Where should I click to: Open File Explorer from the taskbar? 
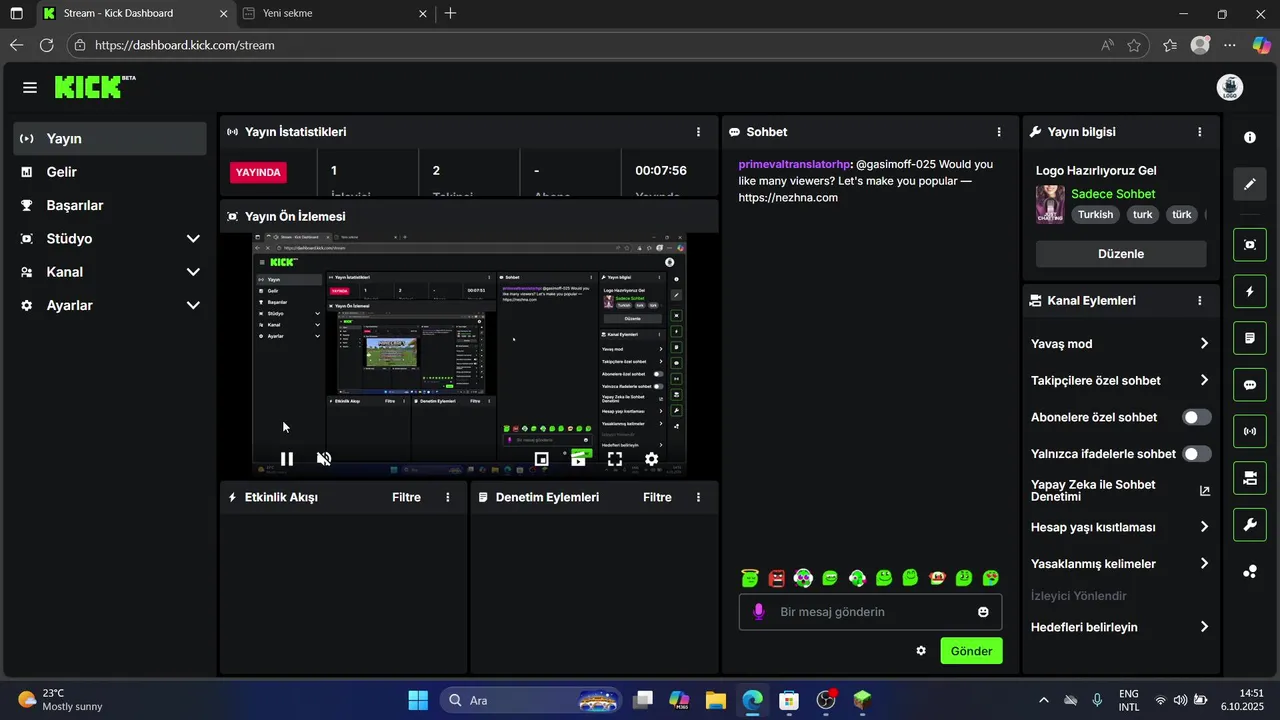coord(715,700)
